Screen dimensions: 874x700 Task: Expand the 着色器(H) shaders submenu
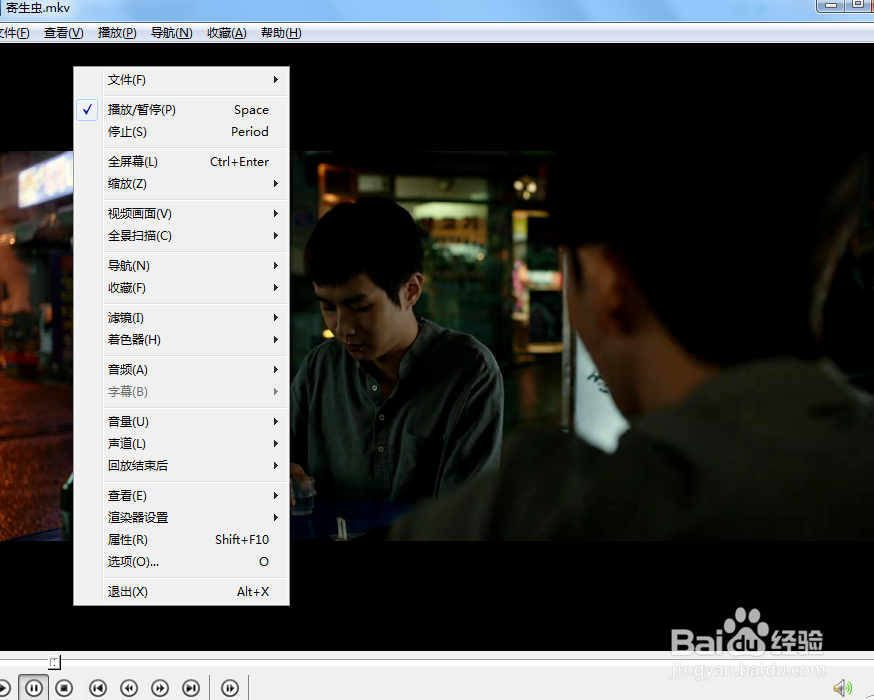click(181, 340)
